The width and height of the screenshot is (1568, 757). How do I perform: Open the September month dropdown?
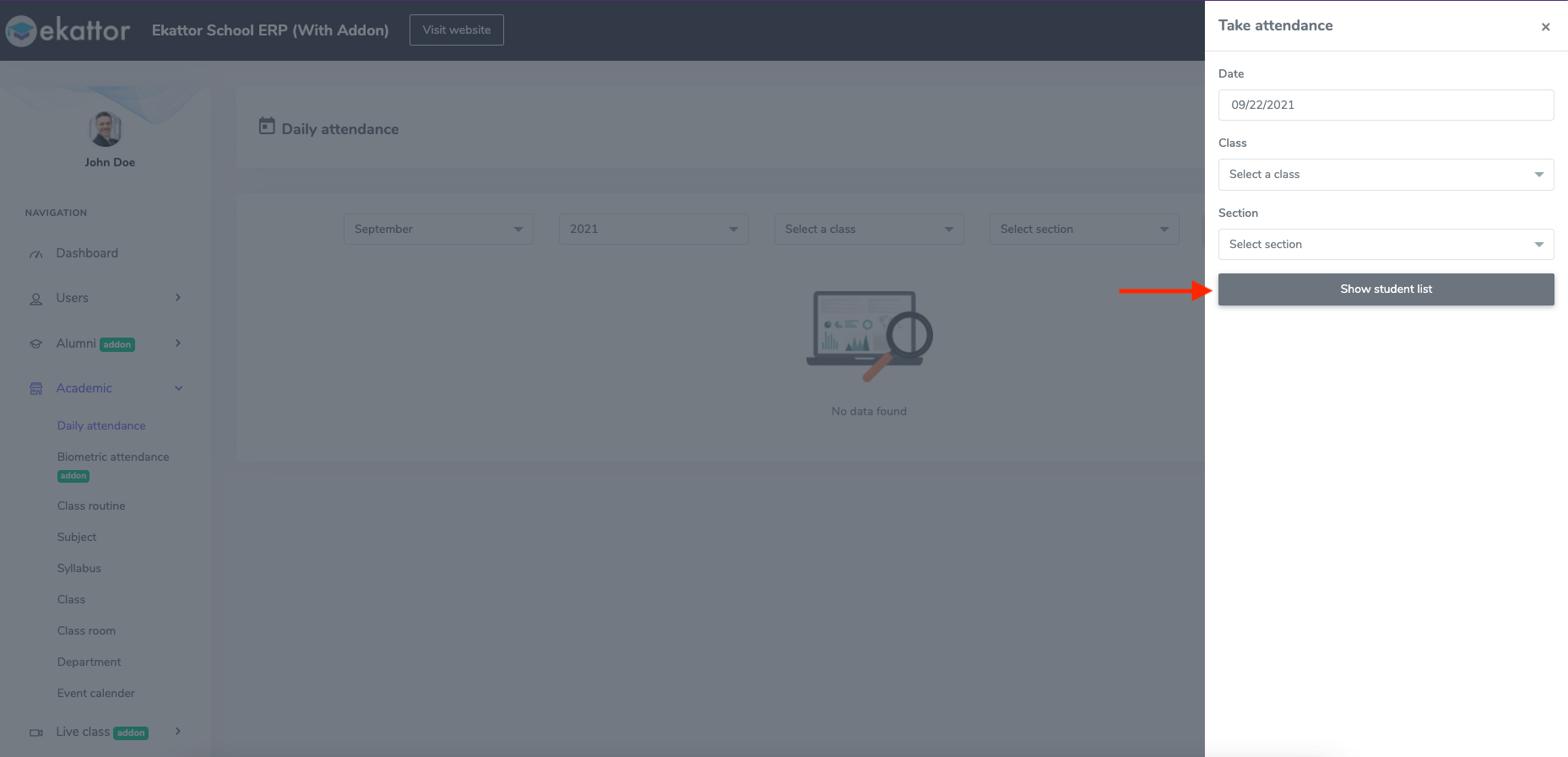438,230
